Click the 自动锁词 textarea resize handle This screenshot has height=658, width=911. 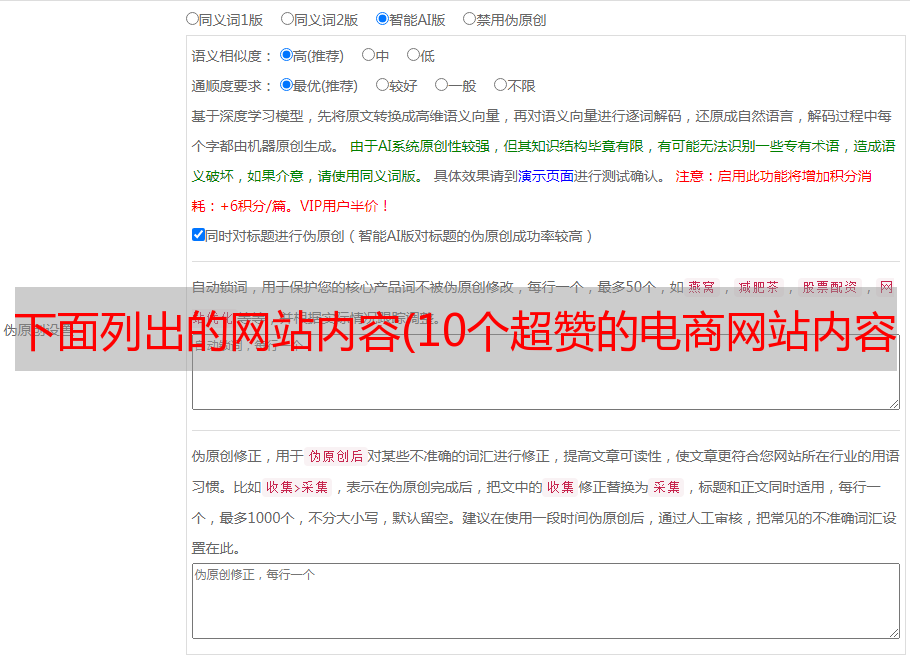(893, 403)
